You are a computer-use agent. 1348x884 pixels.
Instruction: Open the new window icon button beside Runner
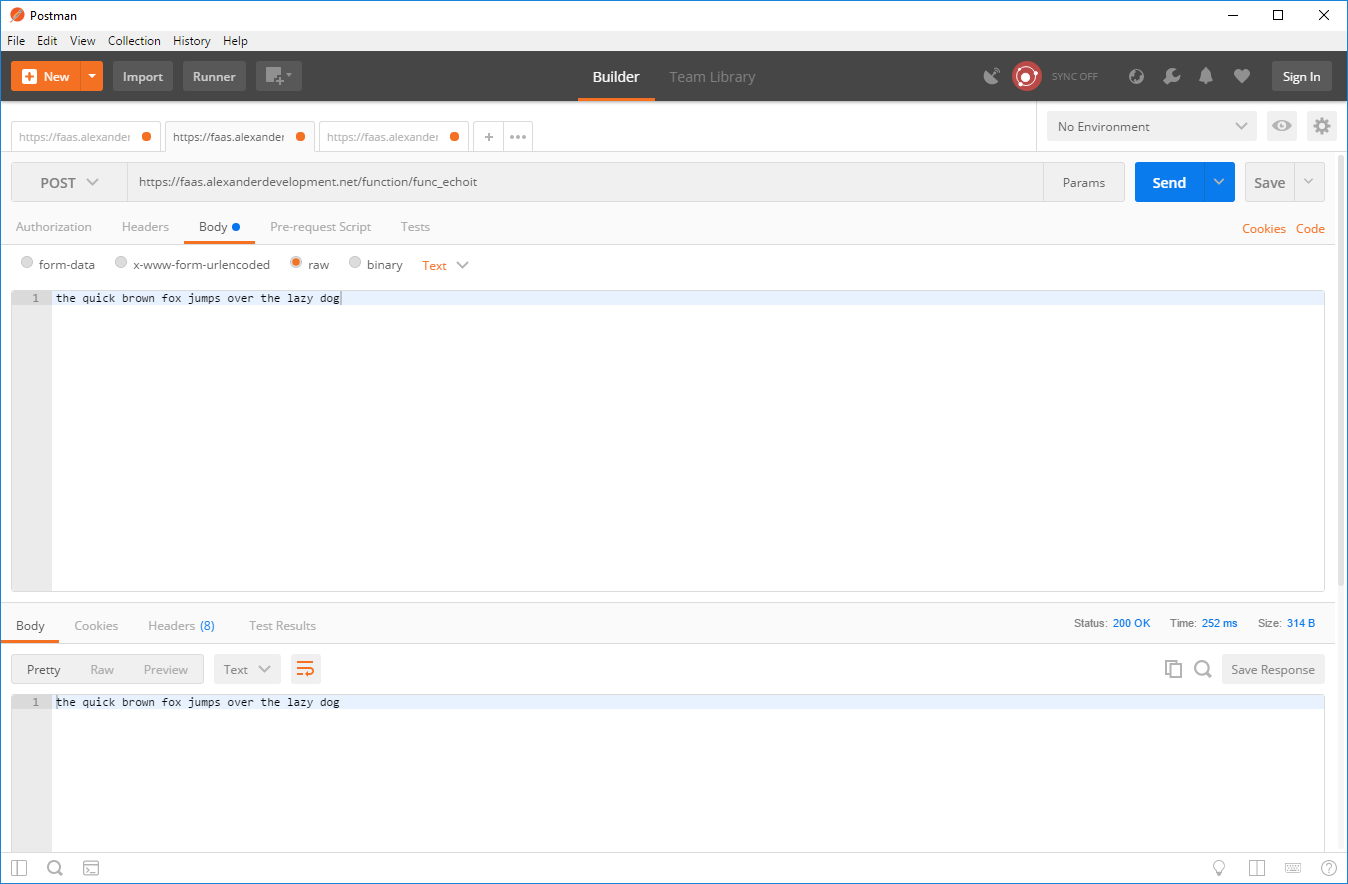pyautogui.click(x=279, y=76)
